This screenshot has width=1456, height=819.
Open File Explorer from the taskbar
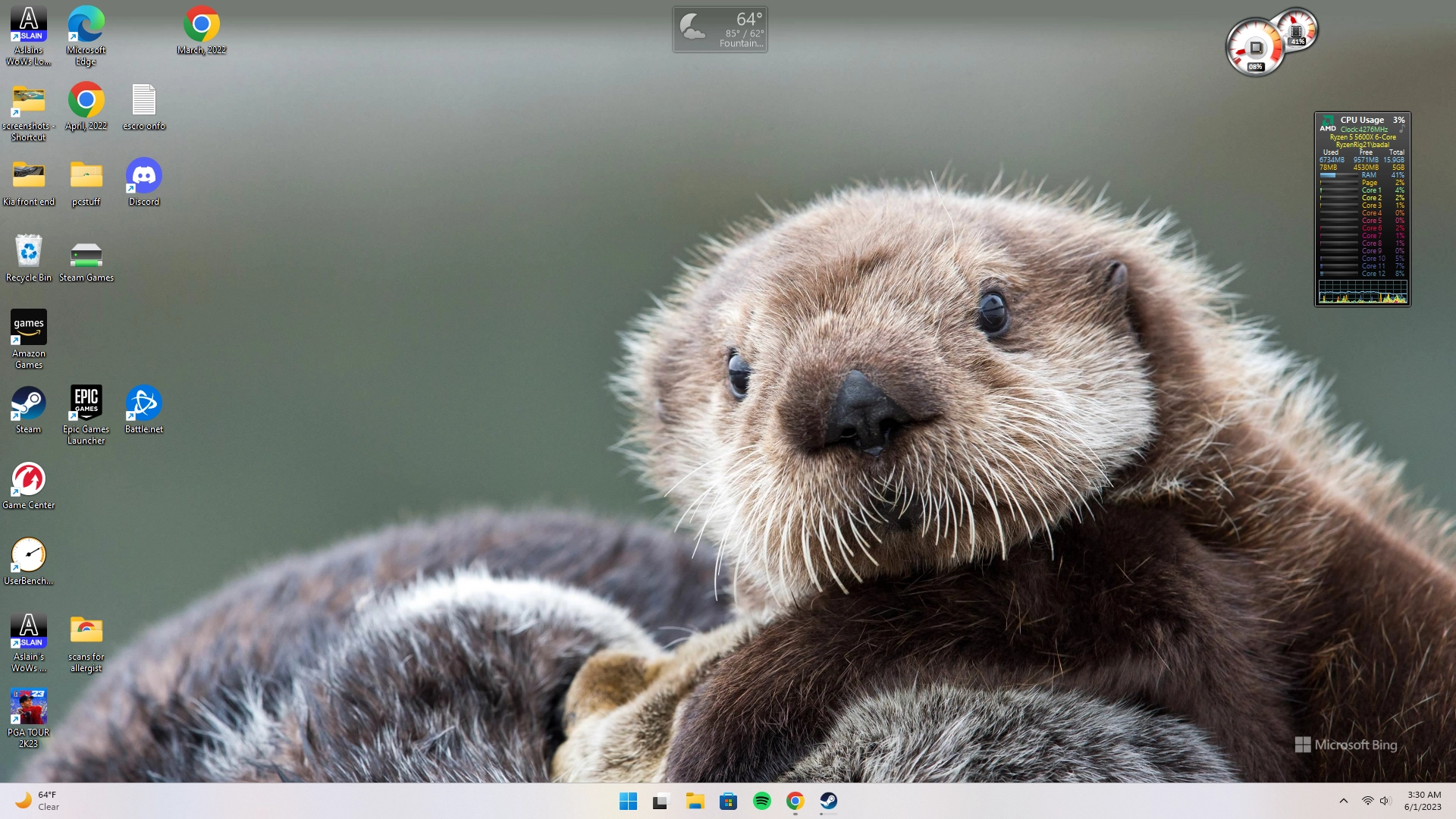pos(695,802)
